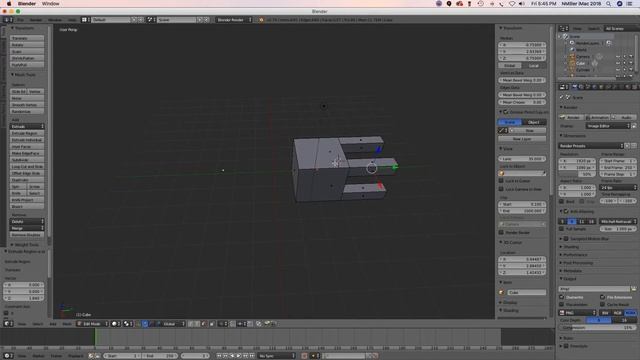
Task: Adjust the Compression slider
Action: coord(597,327)
